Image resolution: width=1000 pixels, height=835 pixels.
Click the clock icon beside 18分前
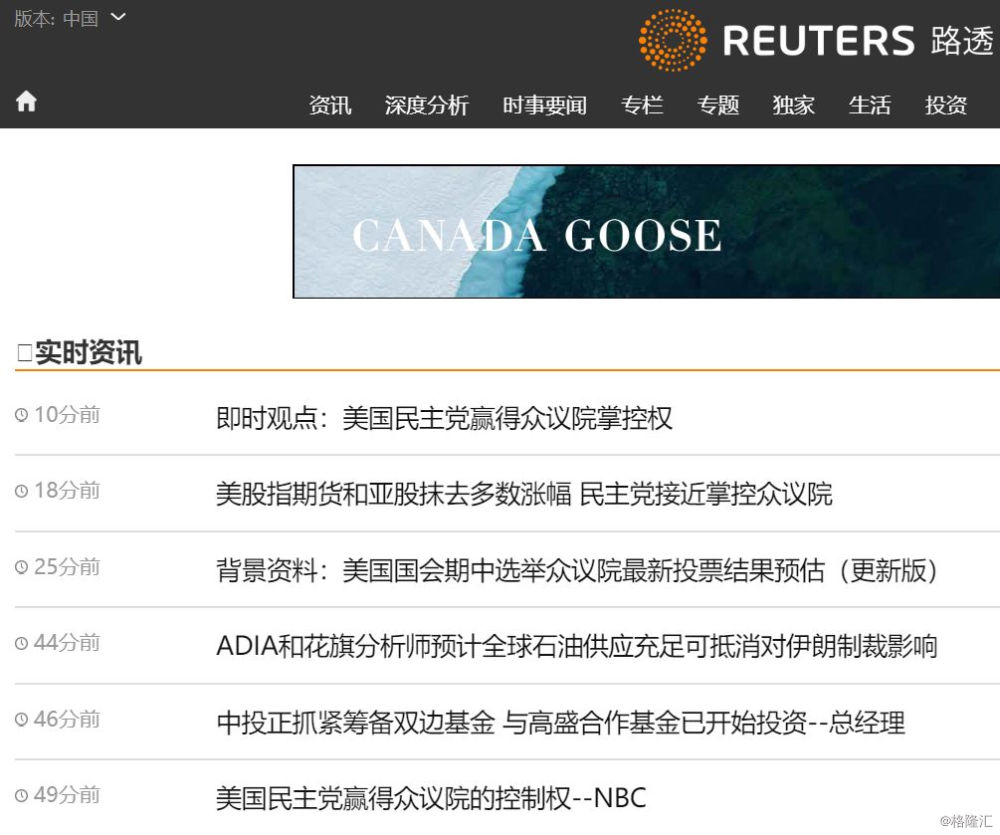[22, 491]
